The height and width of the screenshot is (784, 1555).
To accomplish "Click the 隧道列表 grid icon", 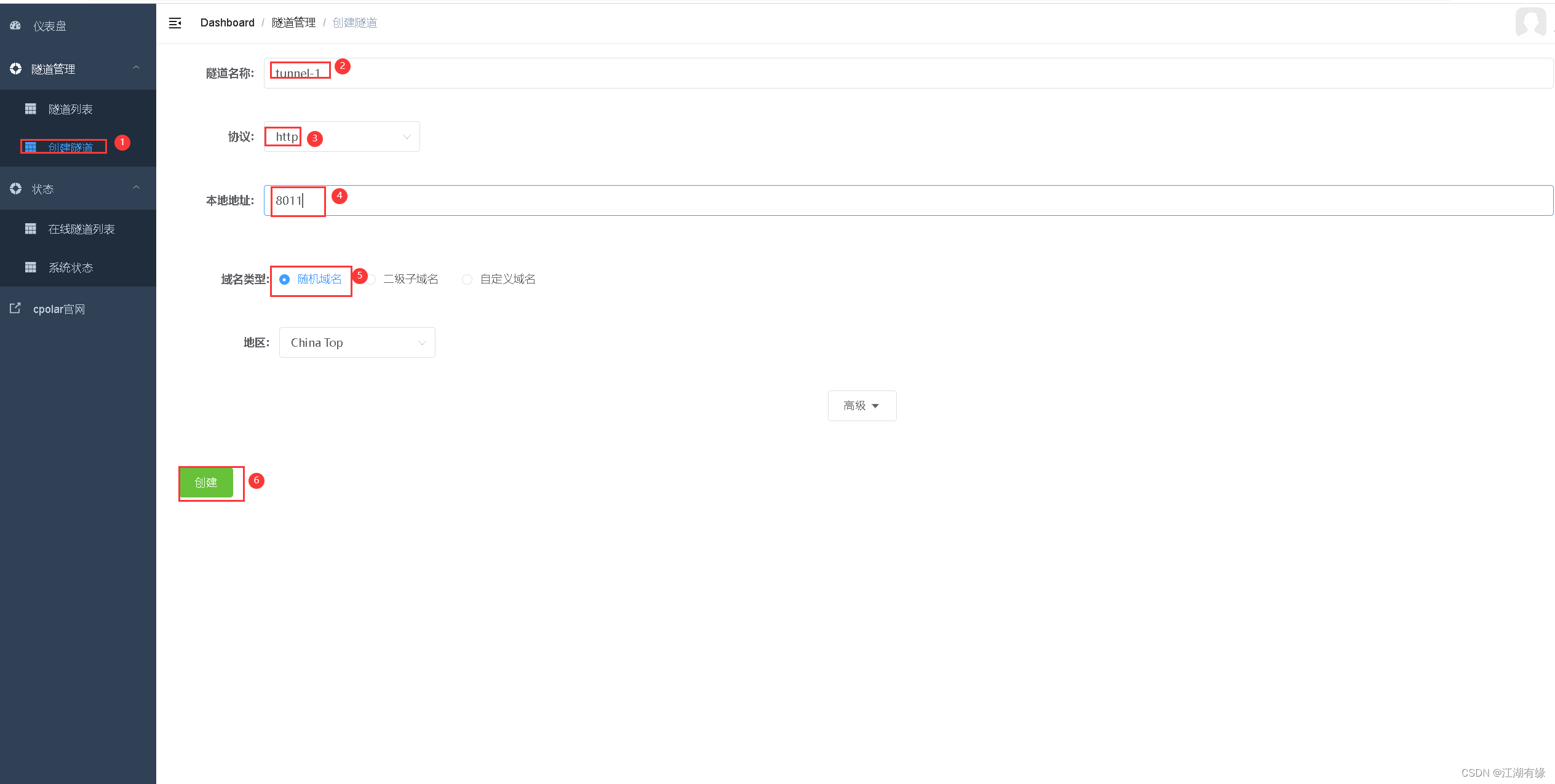I will click(30, 109).
